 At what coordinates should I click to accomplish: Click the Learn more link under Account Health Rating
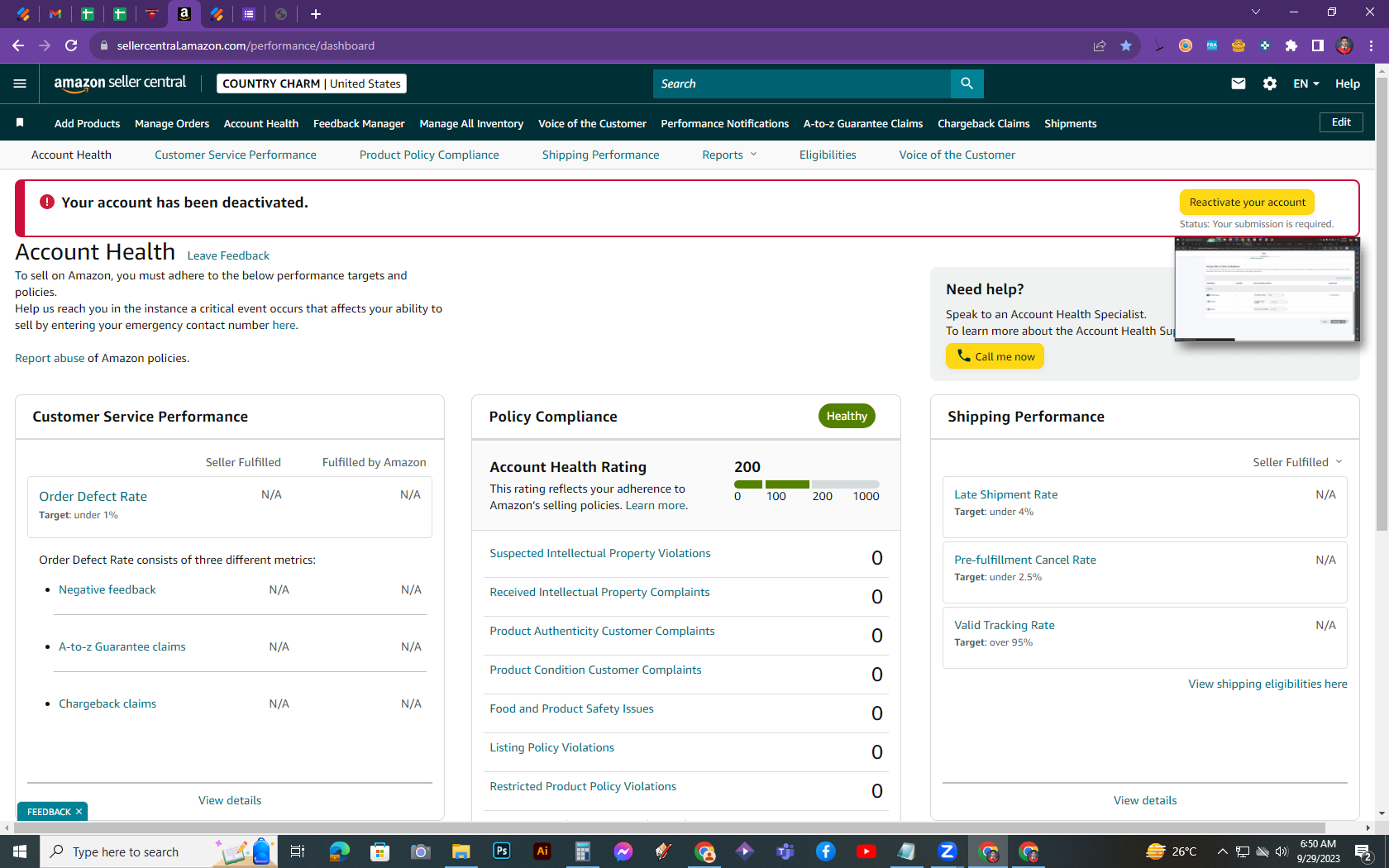tap(656, 505)
